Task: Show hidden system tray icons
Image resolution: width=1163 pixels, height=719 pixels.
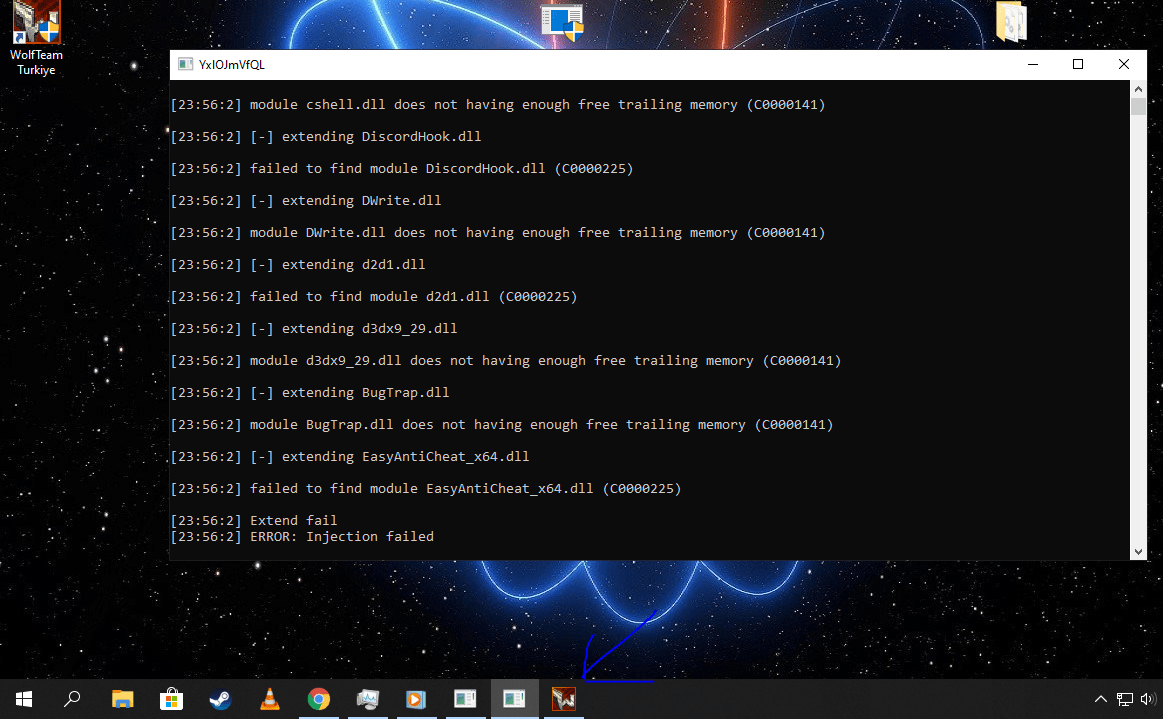Action: click(x=1101, y=699)
